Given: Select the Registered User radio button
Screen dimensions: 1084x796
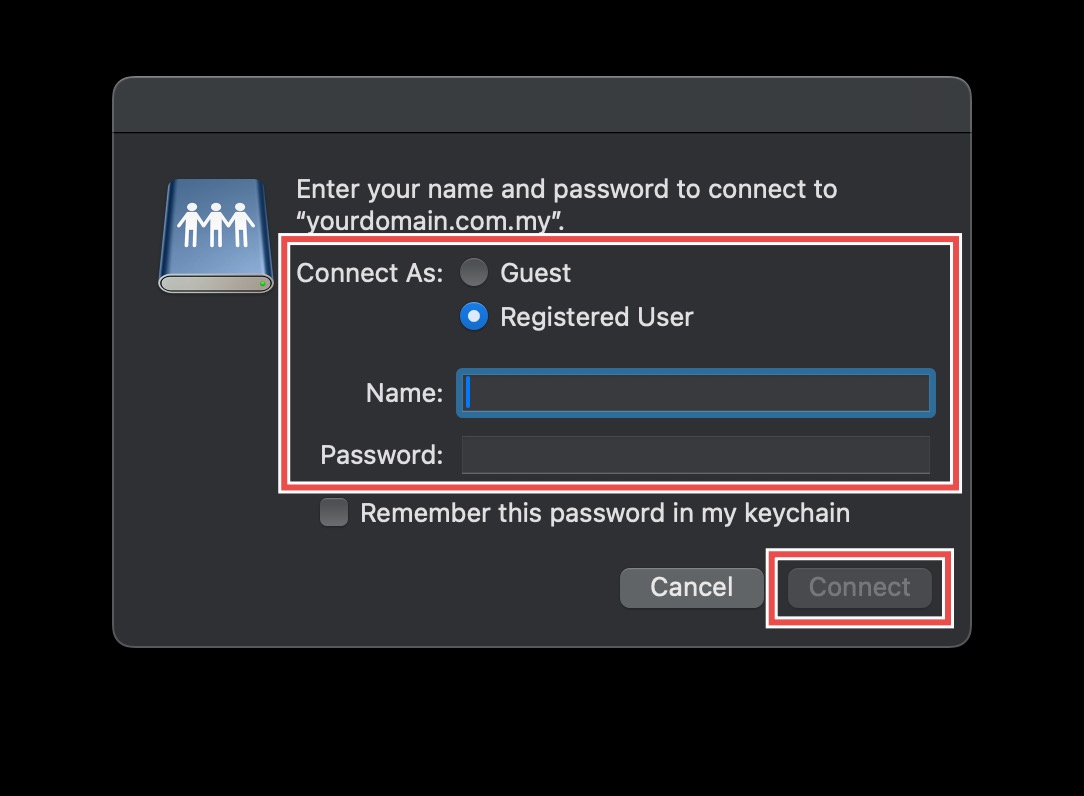Looking at the screenshot, I should [x=473, y=317].
